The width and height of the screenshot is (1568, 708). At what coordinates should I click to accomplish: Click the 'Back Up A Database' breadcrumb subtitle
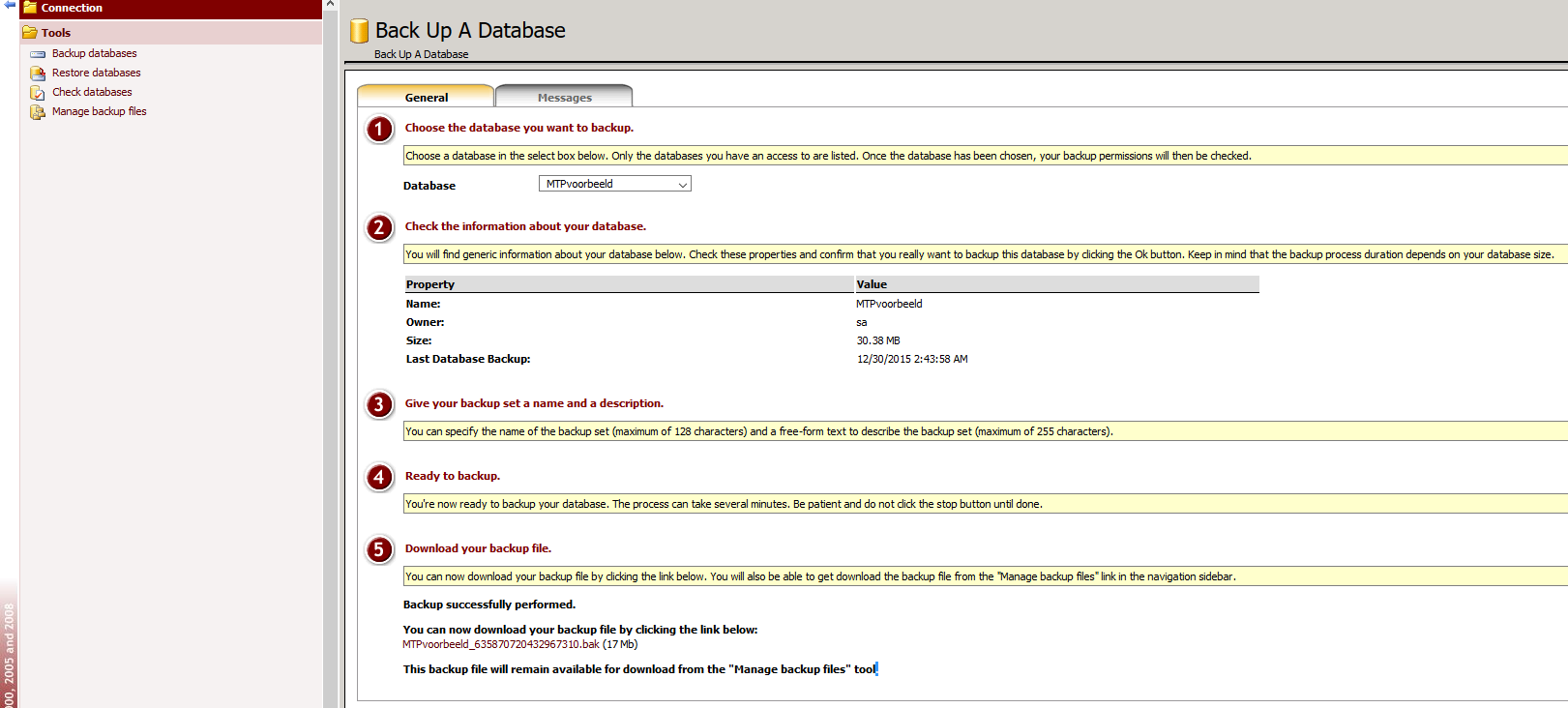coord(422,55)
